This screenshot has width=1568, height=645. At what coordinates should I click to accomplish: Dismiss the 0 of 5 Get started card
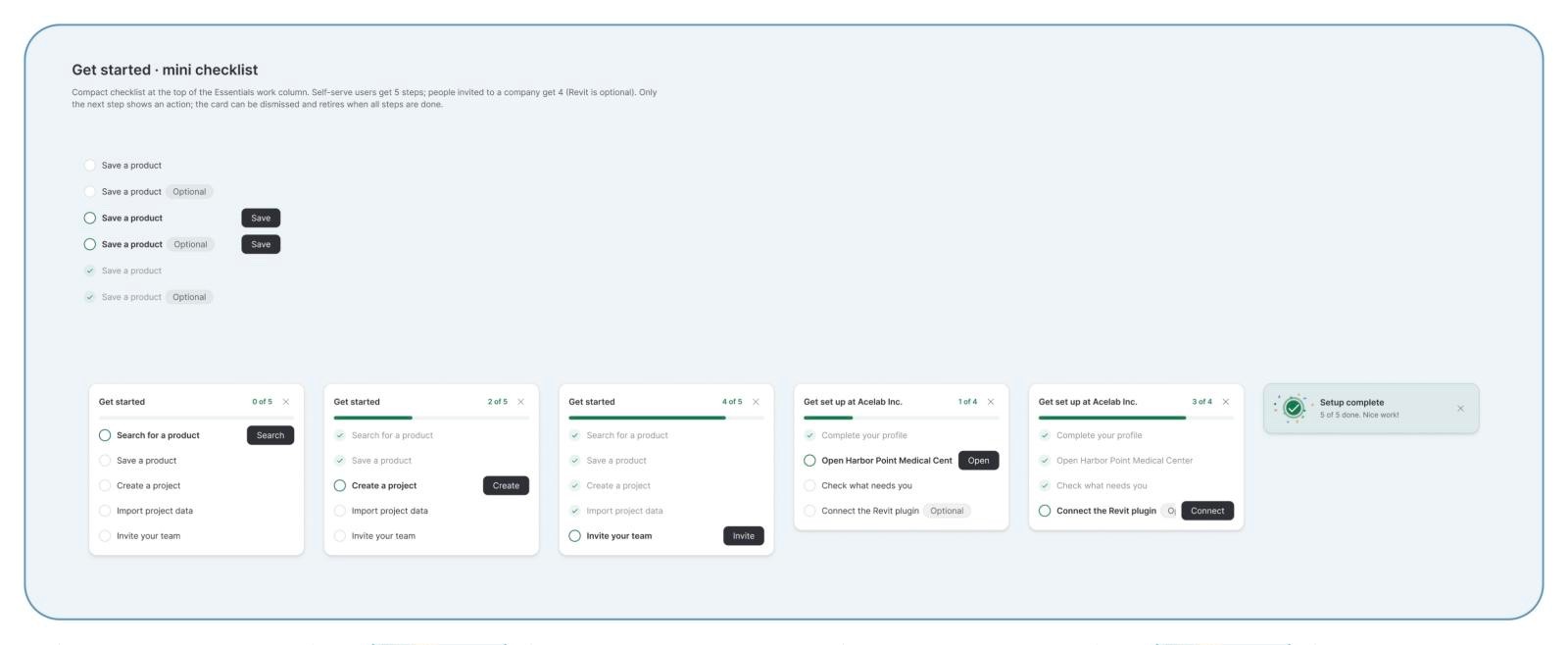[x=286, y=402]
